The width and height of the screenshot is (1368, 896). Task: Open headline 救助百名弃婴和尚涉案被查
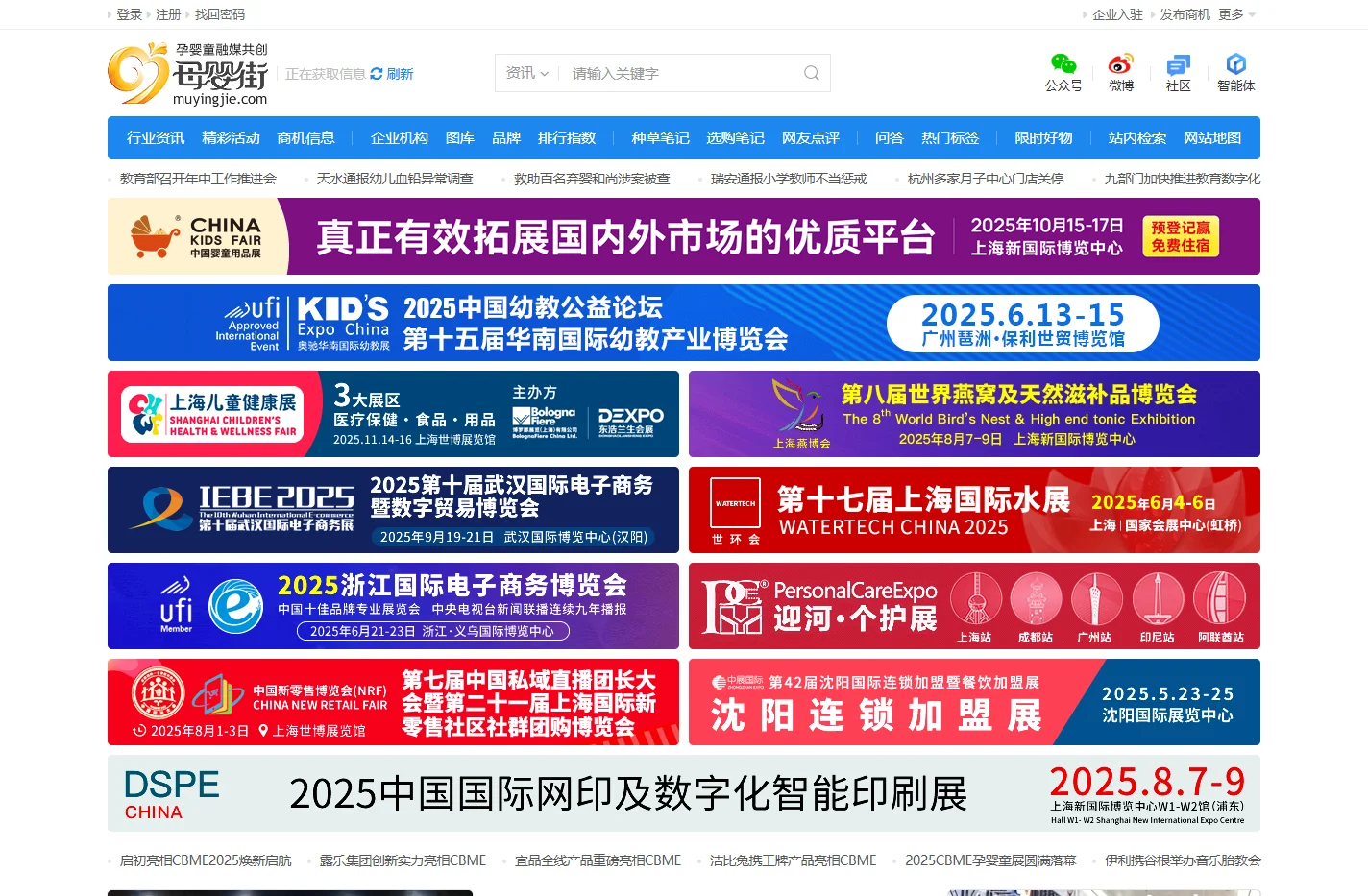[592, 179]
